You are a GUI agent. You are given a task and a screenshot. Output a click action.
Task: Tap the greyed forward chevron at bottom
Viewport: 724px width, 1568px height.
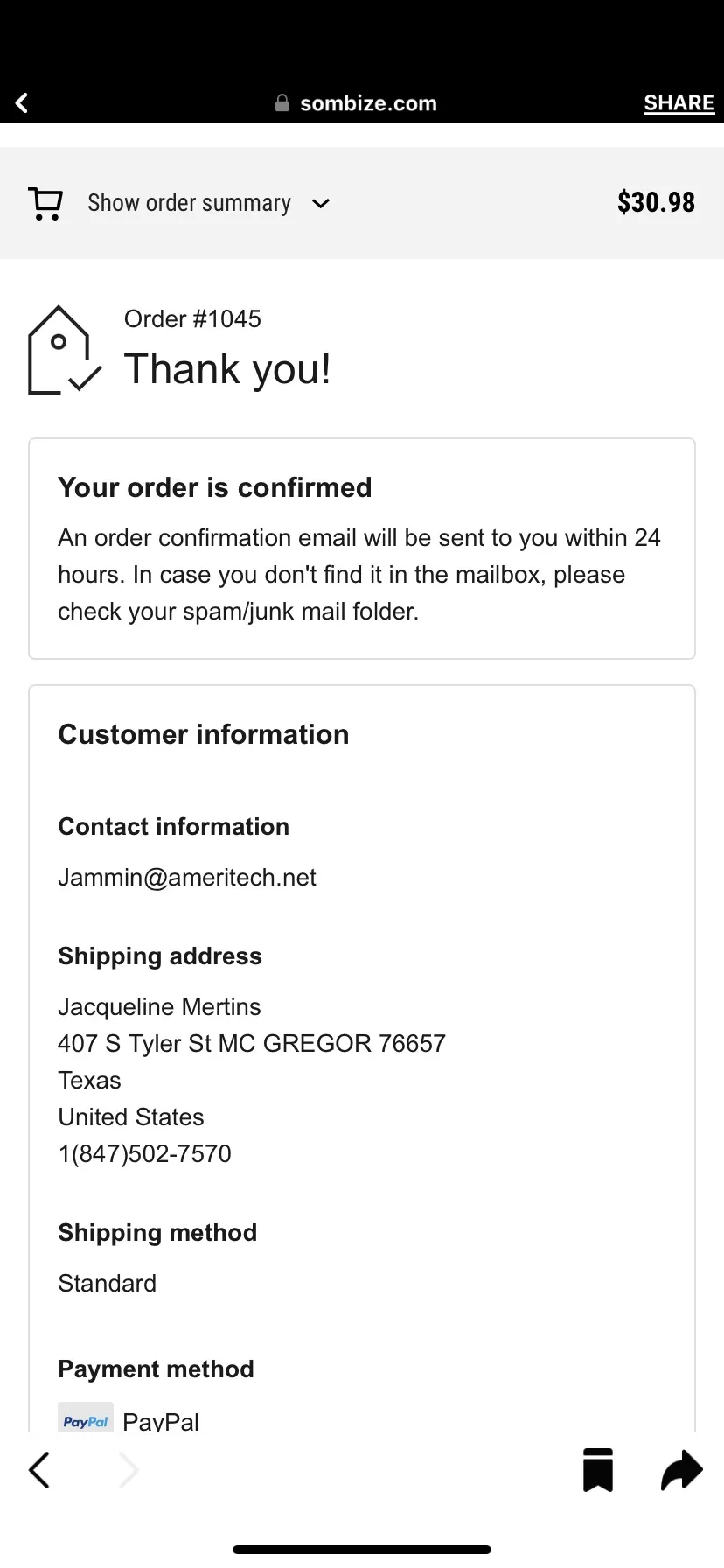tap(129, 1470)
